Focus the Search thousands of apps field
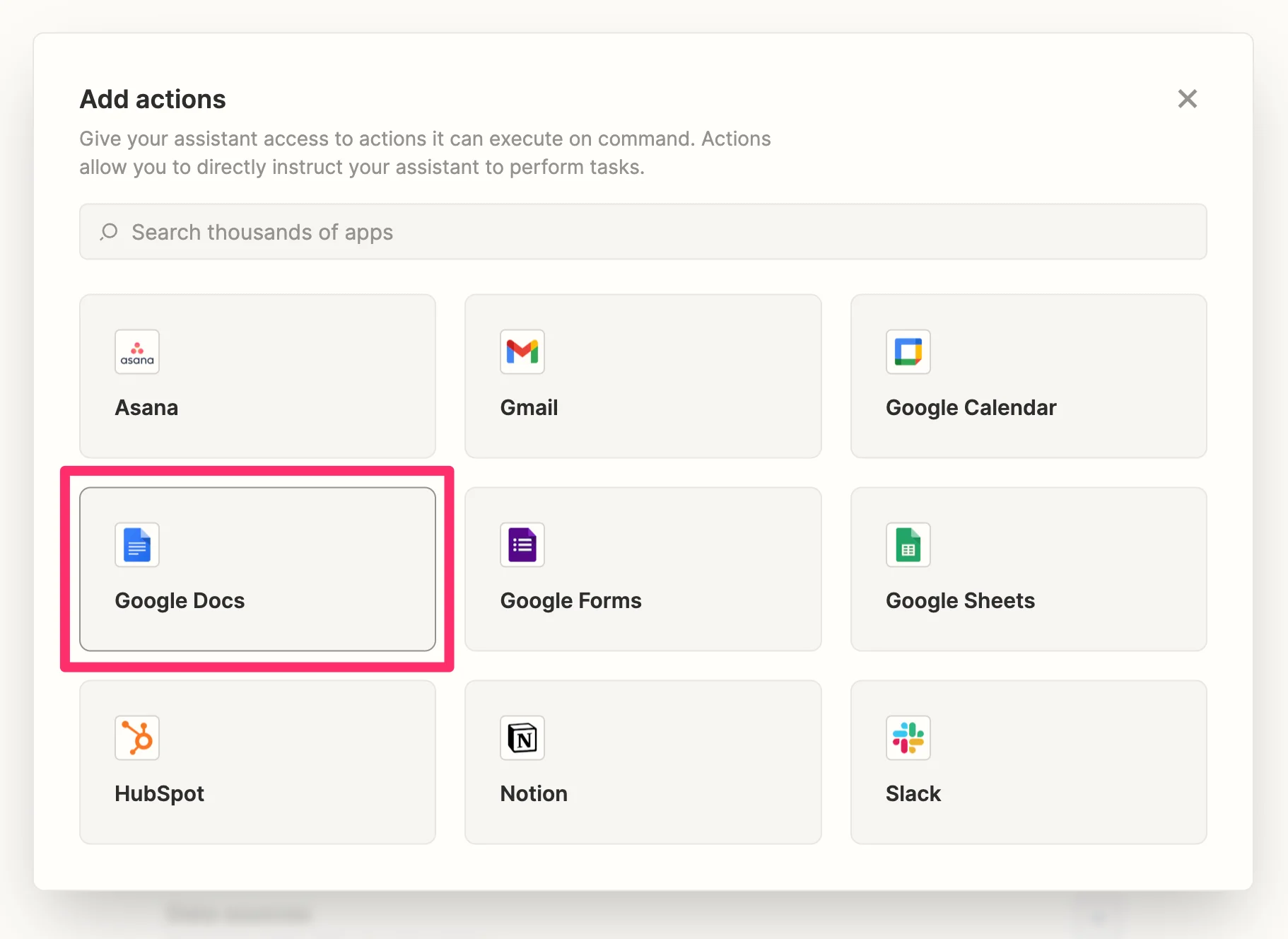 point(643,232)
